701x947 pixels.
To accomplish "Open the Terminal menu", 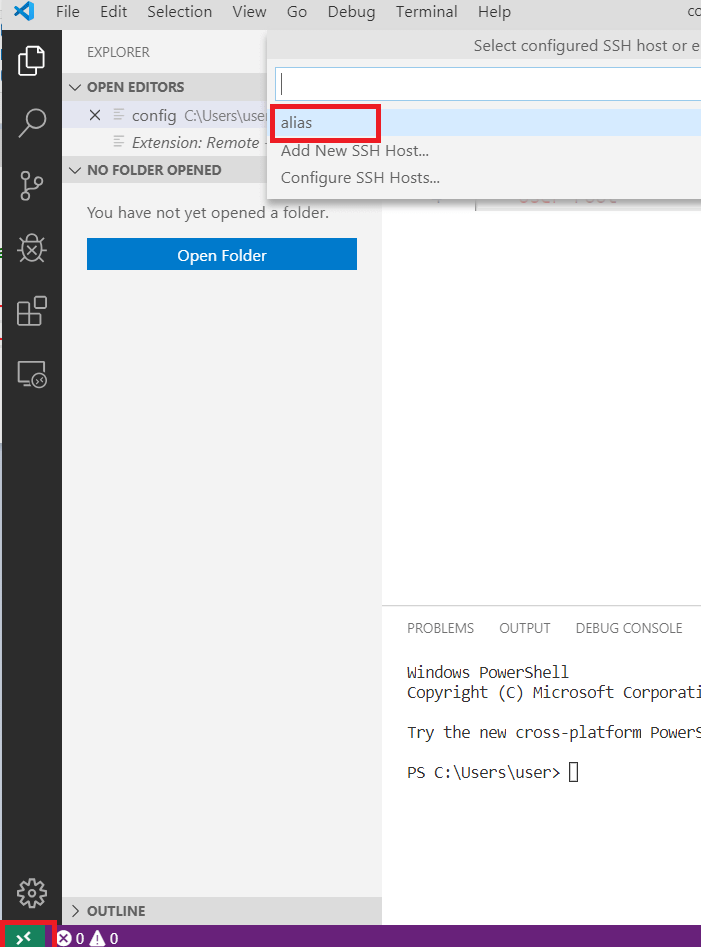I will pos(426,11).
